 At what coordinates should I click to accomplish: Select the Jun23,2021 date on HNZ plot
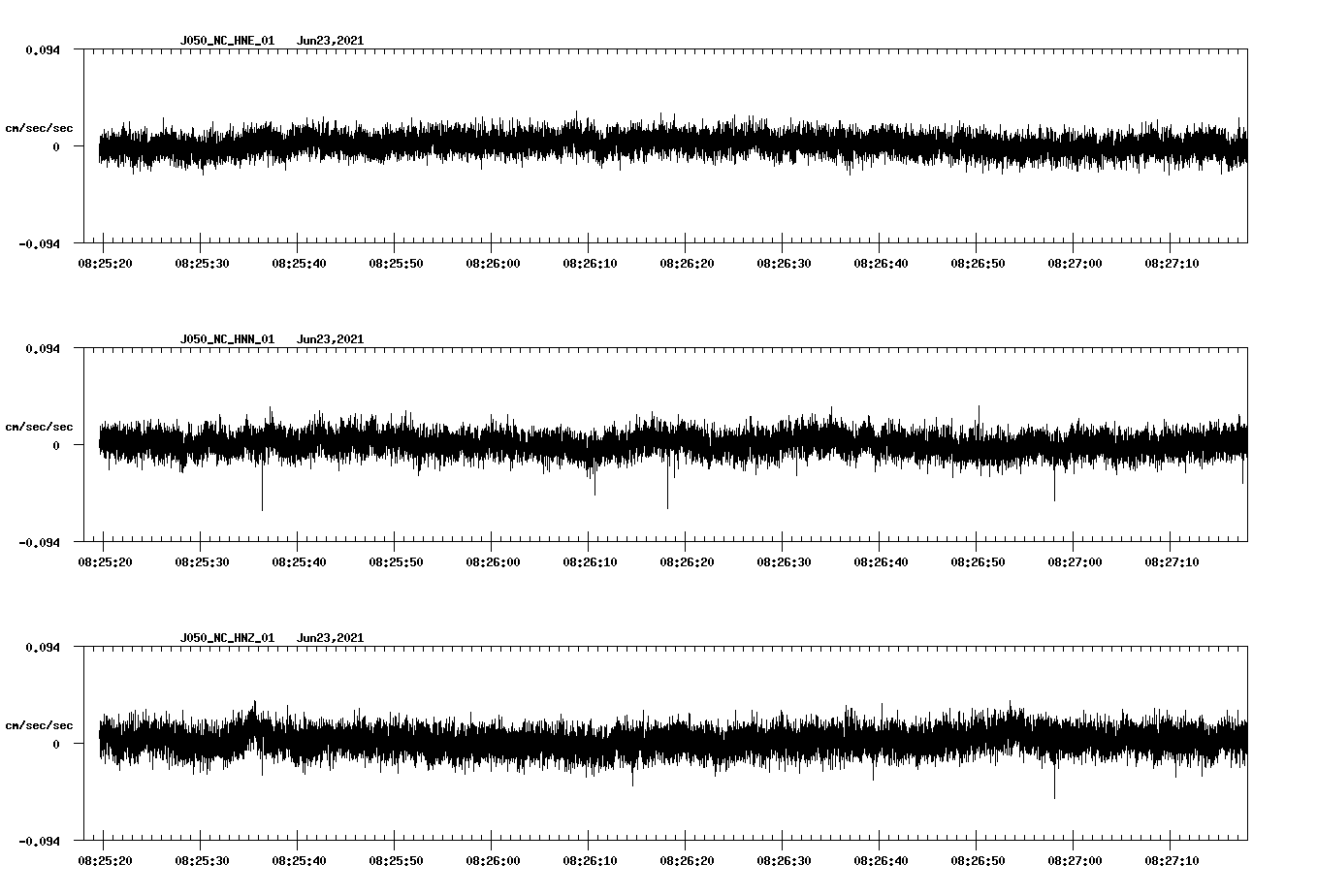pyautogui.click(x=331, y=638)
